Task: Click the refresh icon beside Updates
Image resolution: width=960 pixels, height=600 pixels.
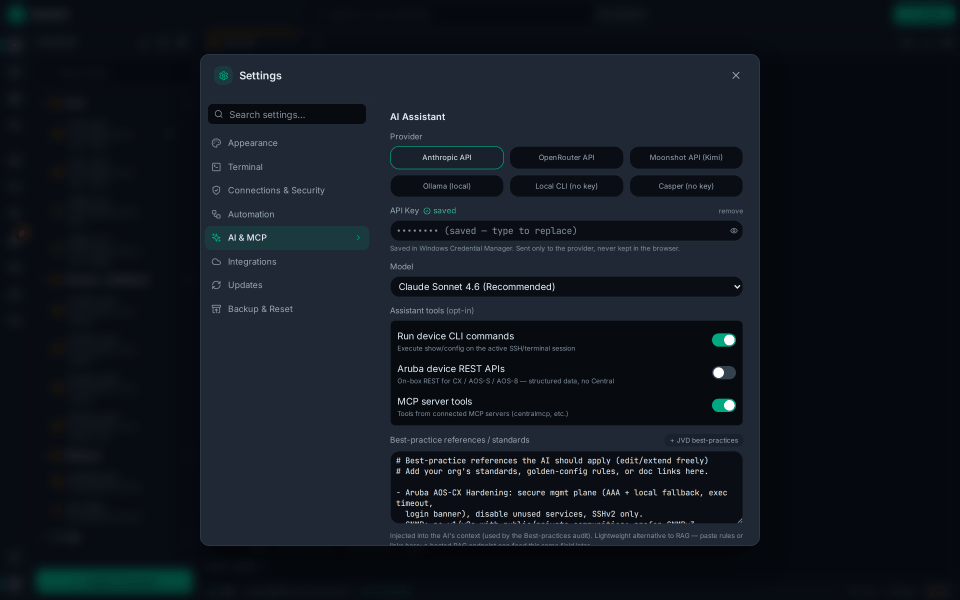Action: click(216, 285)
